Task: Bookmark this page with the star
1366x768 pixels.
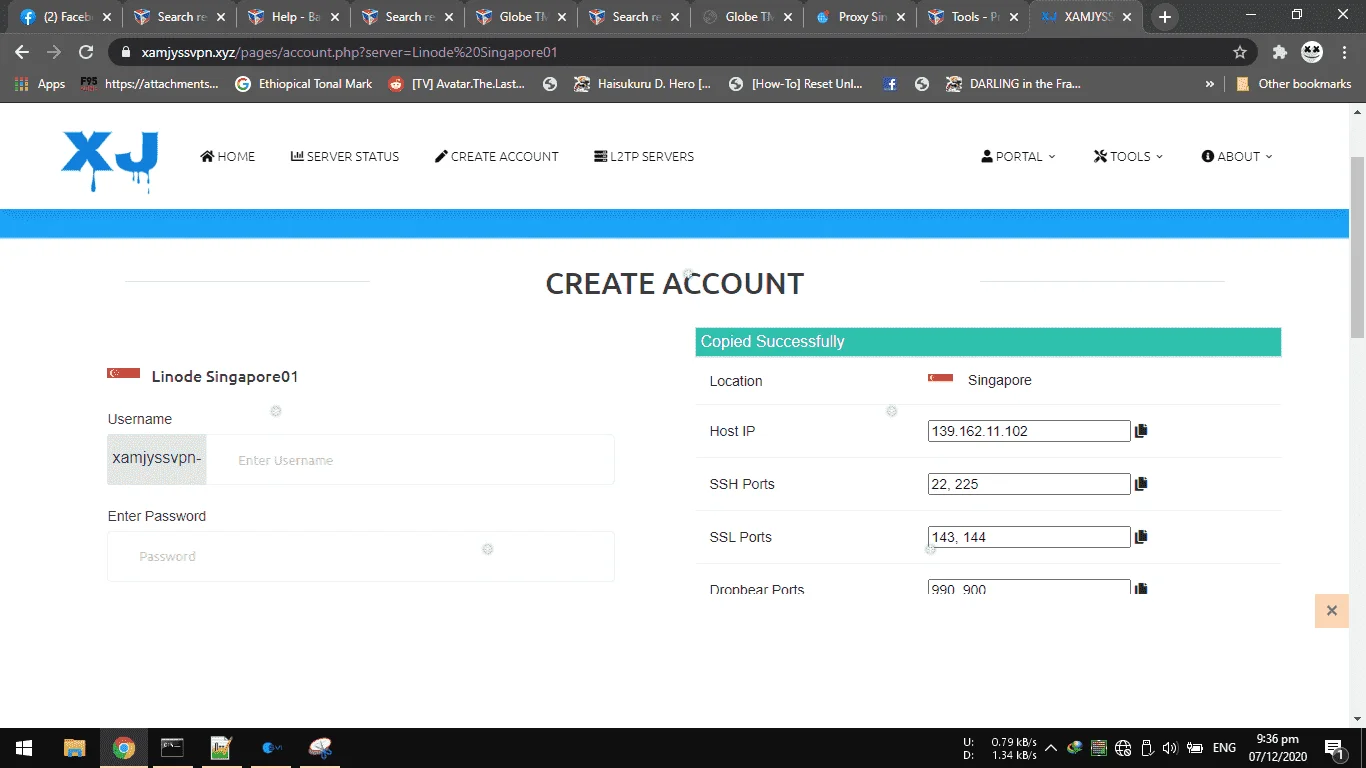Action: click(1240, 52)
